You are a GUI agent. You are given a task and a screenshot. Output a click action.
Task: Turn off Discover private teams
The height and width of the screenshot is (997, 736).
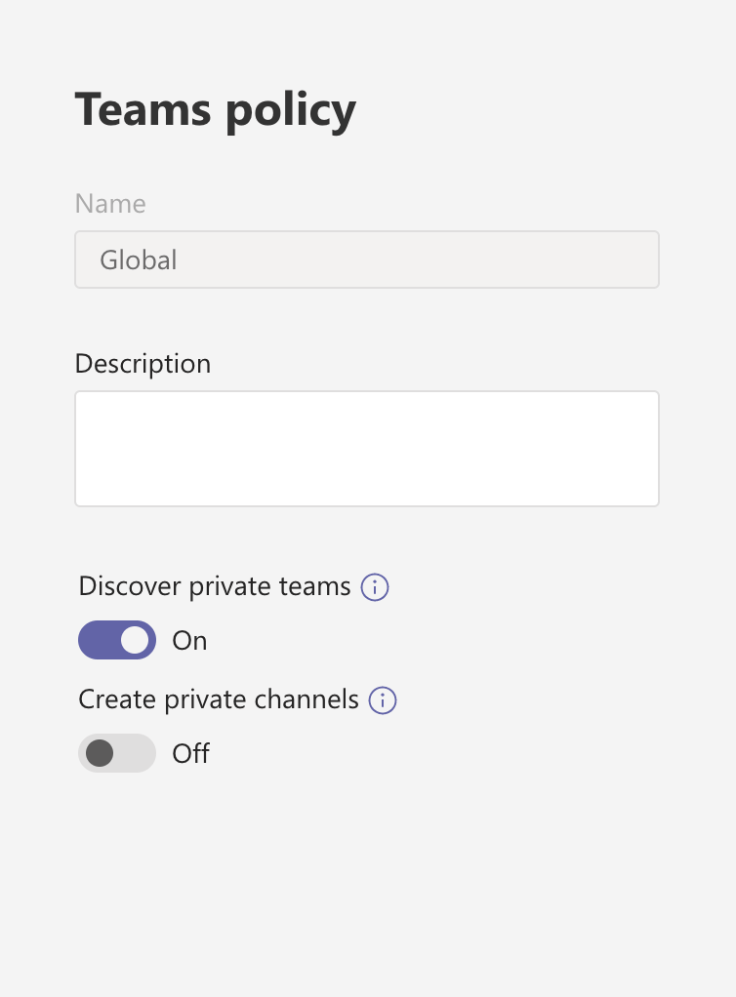tap(116, 640)
